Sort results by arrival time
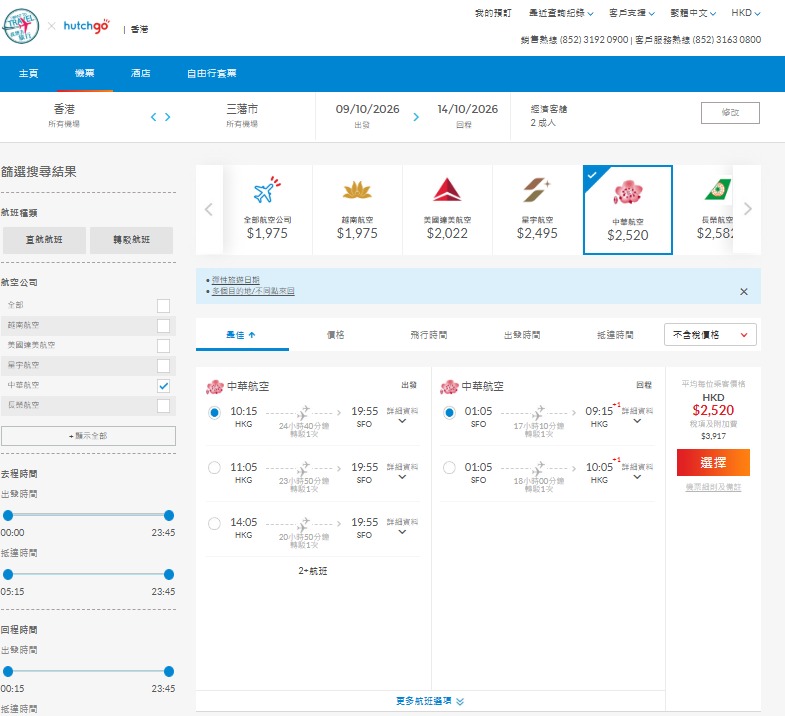This screenshot has width=785, height=716. point(615,335)
